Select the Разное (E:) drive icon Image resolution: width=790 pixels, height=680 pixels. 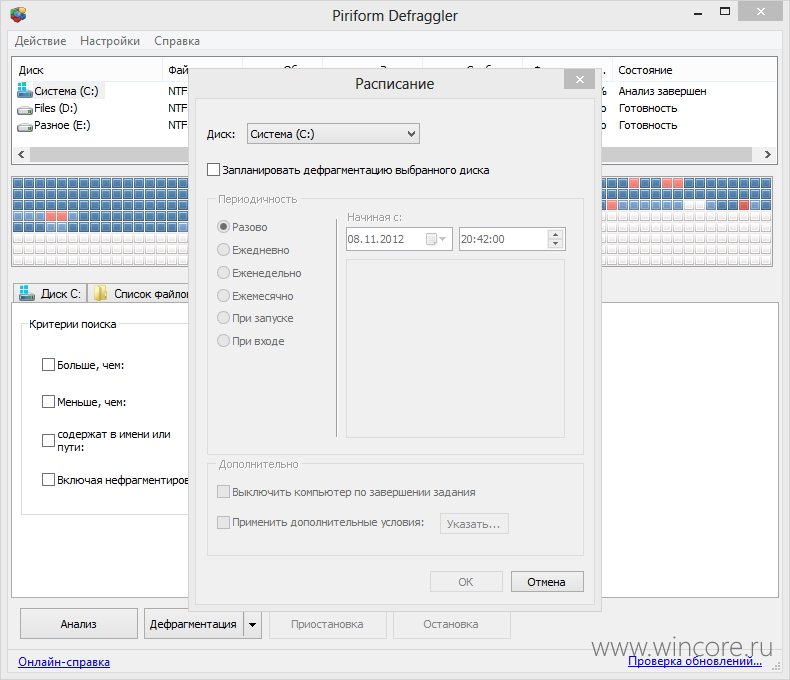pos(25,126)
